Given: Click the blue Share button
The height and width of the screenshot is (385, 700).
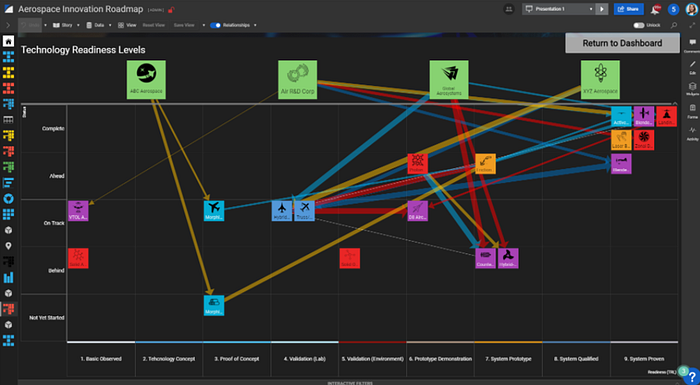Looking at the screenshot, I should [x=629, y=9].
